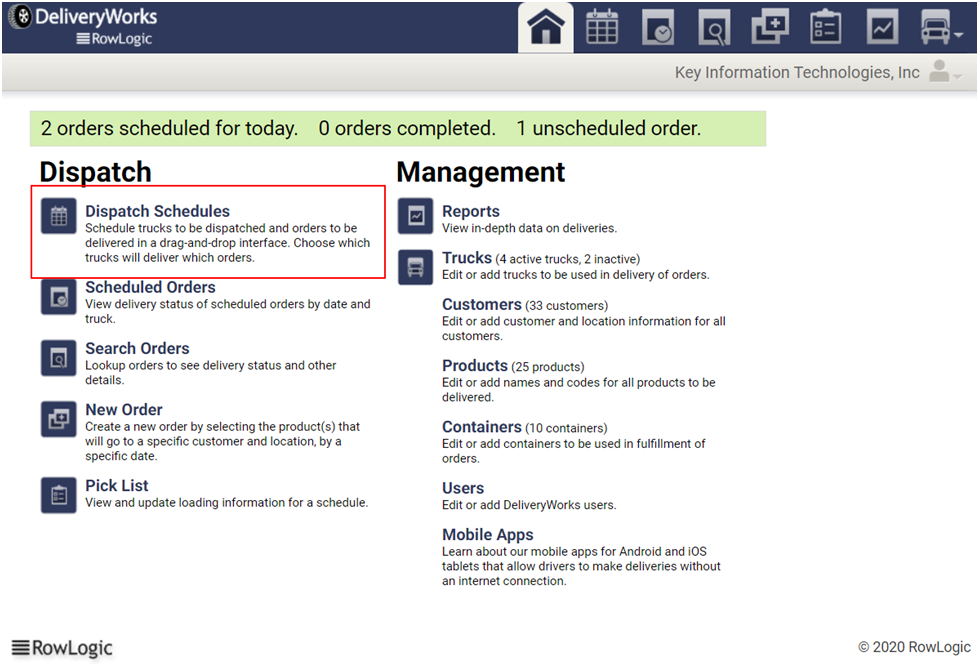The height and width of the screenshot is (672, 979).
Task: Click the RowLogic footer logo
Action: point(62,648)
